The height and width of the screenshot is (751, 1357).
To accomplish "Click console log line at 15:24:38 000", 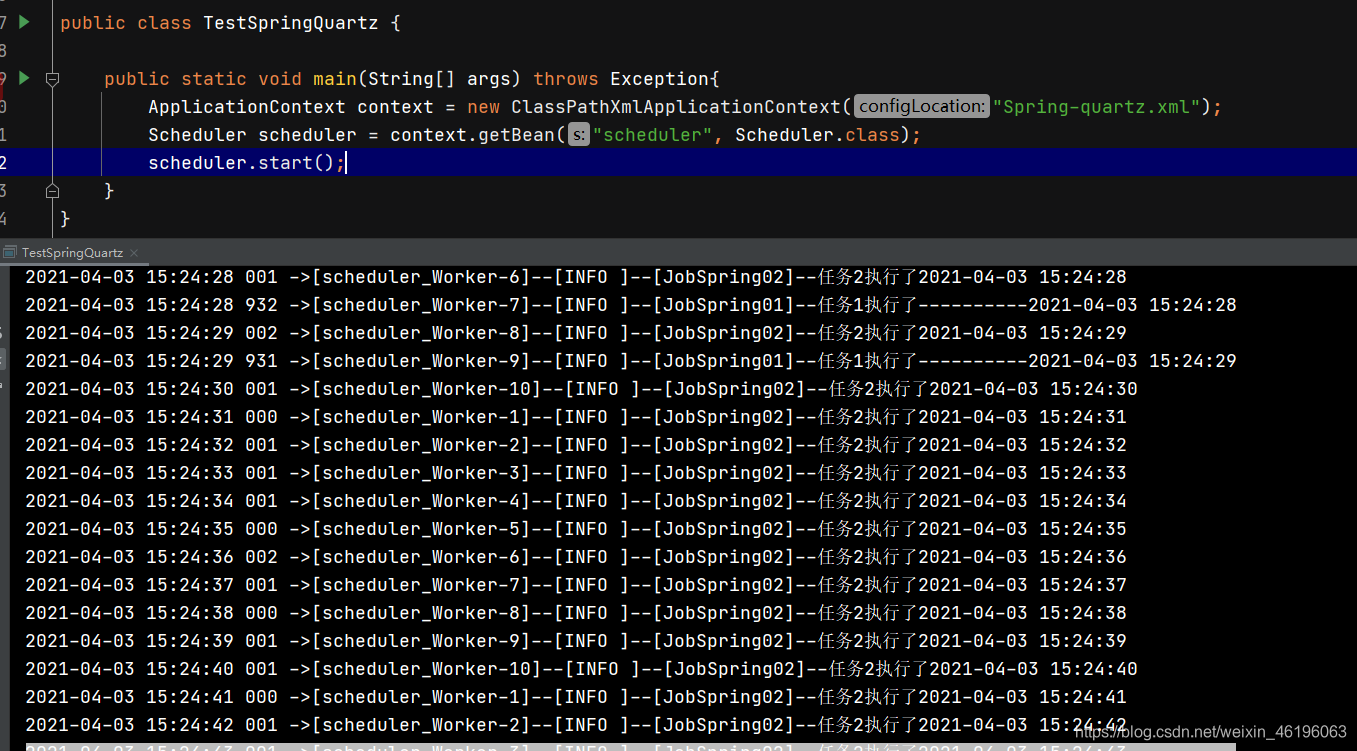I will click(x=576, y=613).
